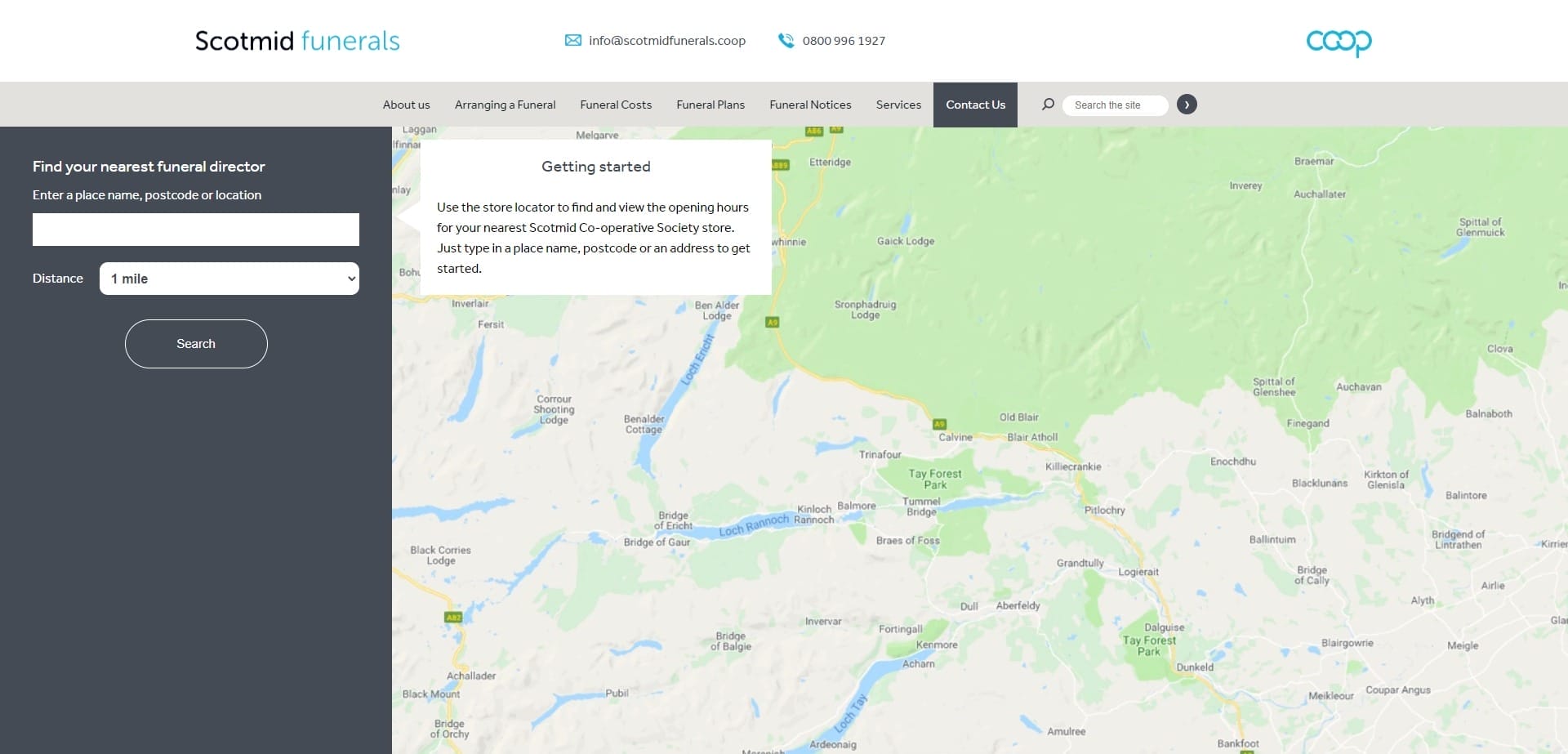Visit the Services section

point(898,104)
